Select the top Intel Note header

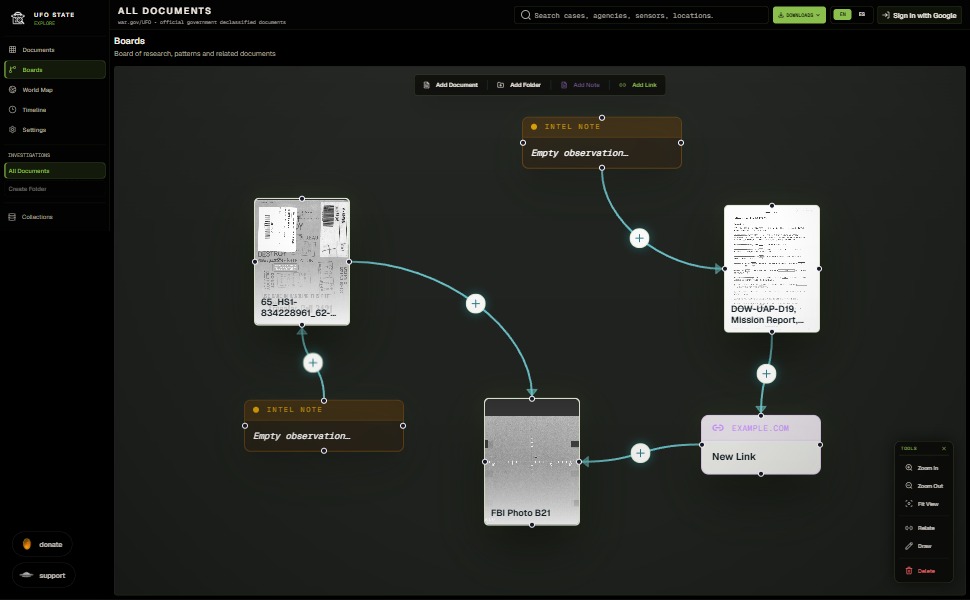602,127
